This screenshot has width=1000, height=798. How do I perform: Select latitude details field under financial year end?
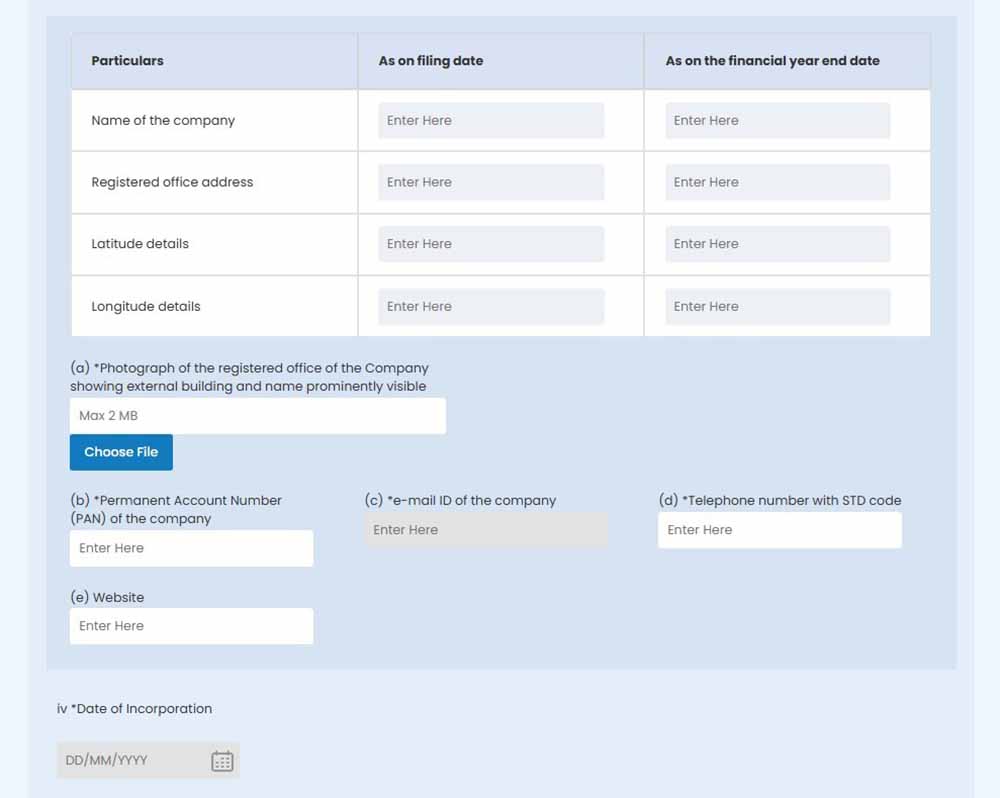click(777, 244)
